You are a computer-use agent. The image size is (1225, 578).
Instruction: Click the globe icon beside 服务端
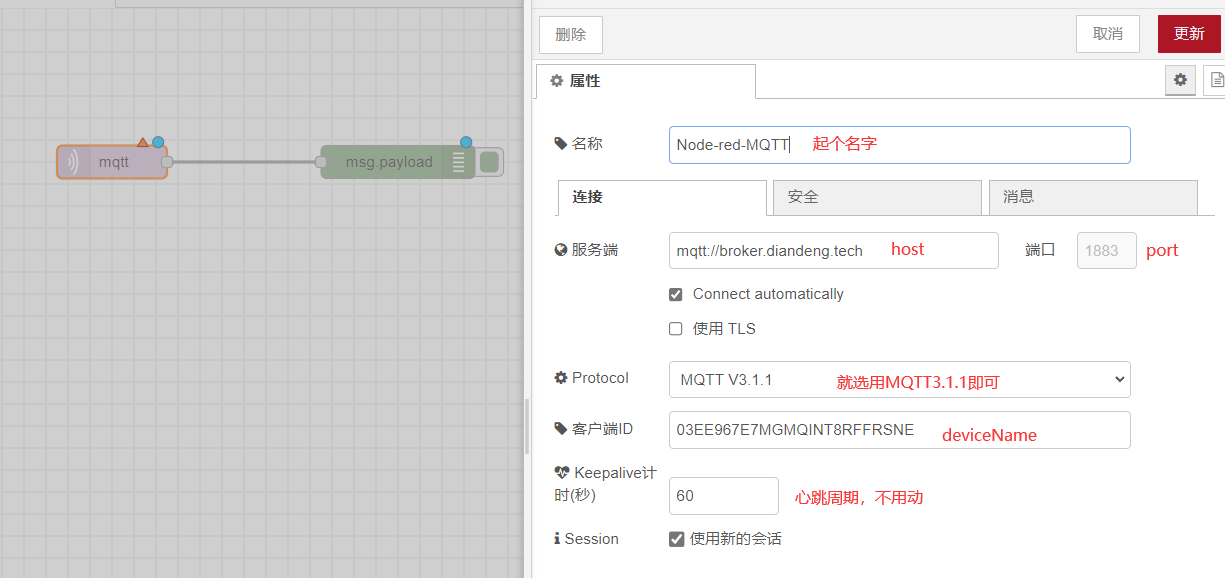562,249
